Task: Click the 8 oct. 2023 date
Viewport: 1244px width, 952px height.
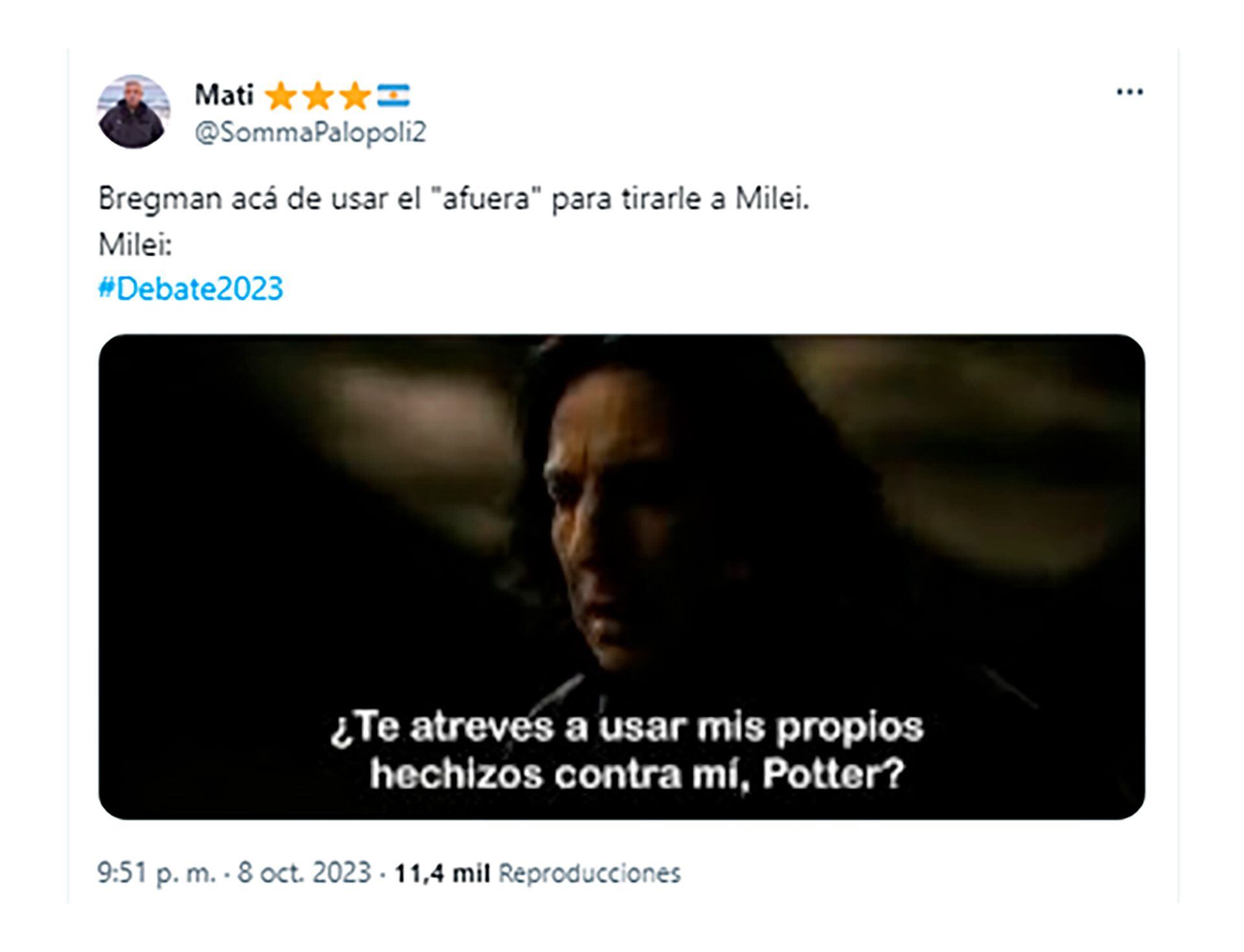Action: pyautogui.click(x=304, y=872)
